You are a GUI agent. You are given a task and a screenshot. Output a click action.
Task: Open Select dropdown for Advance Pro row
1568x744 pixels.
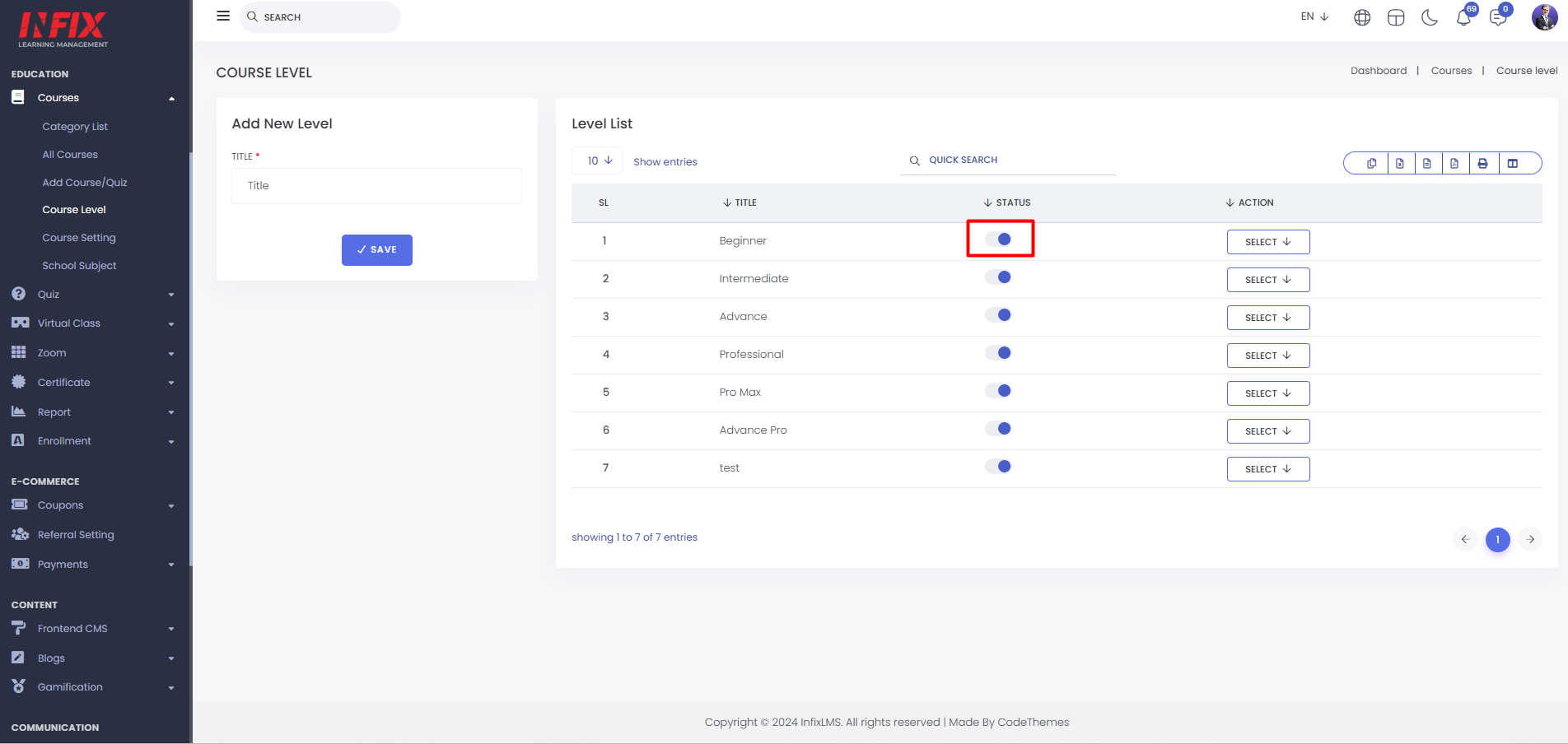[1268, 431]
